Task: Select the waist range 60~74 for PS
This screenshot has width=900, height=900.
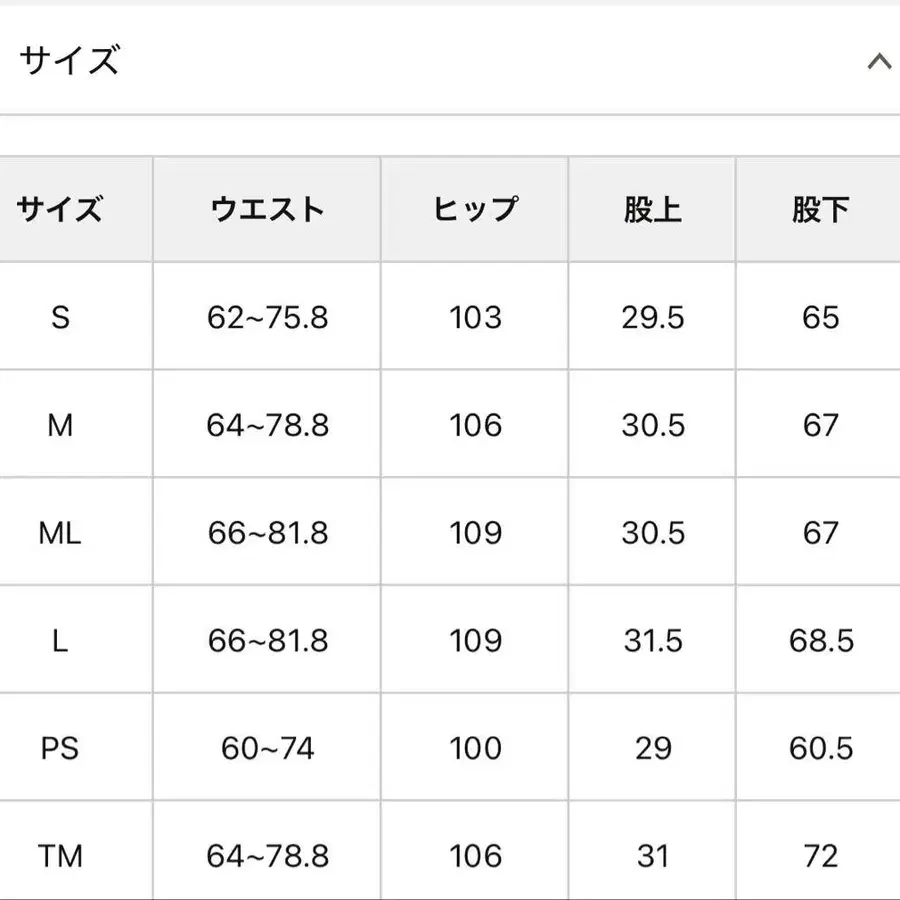Action: pos(267,747)
